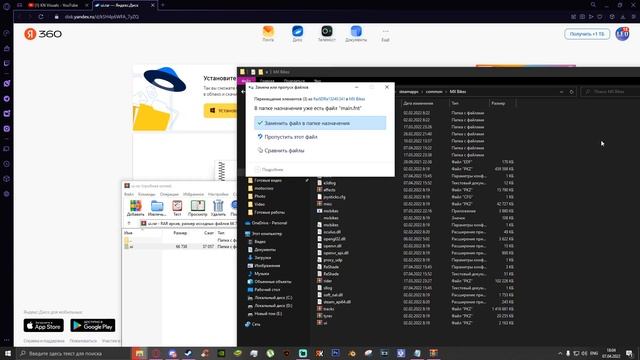
Task: Open Готовые работы folder in quick access
Action: 267,213
